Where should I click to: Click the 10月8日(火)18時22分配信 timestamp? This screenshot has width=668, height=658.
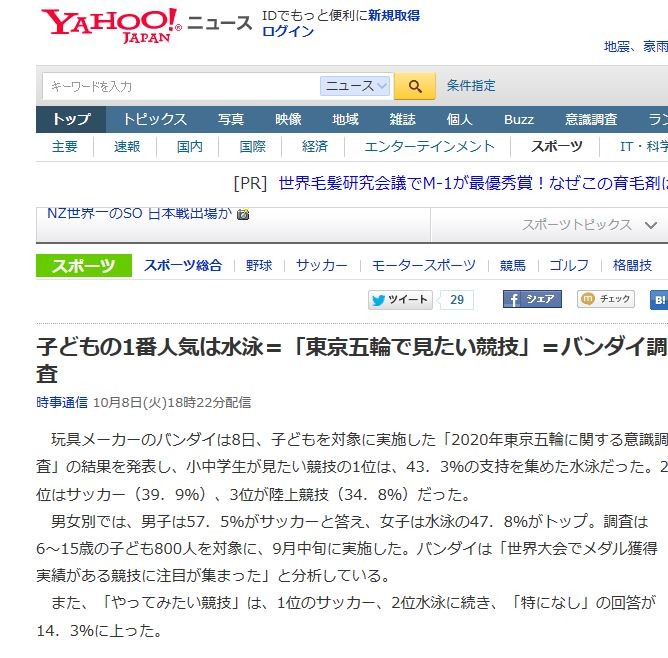172,402
